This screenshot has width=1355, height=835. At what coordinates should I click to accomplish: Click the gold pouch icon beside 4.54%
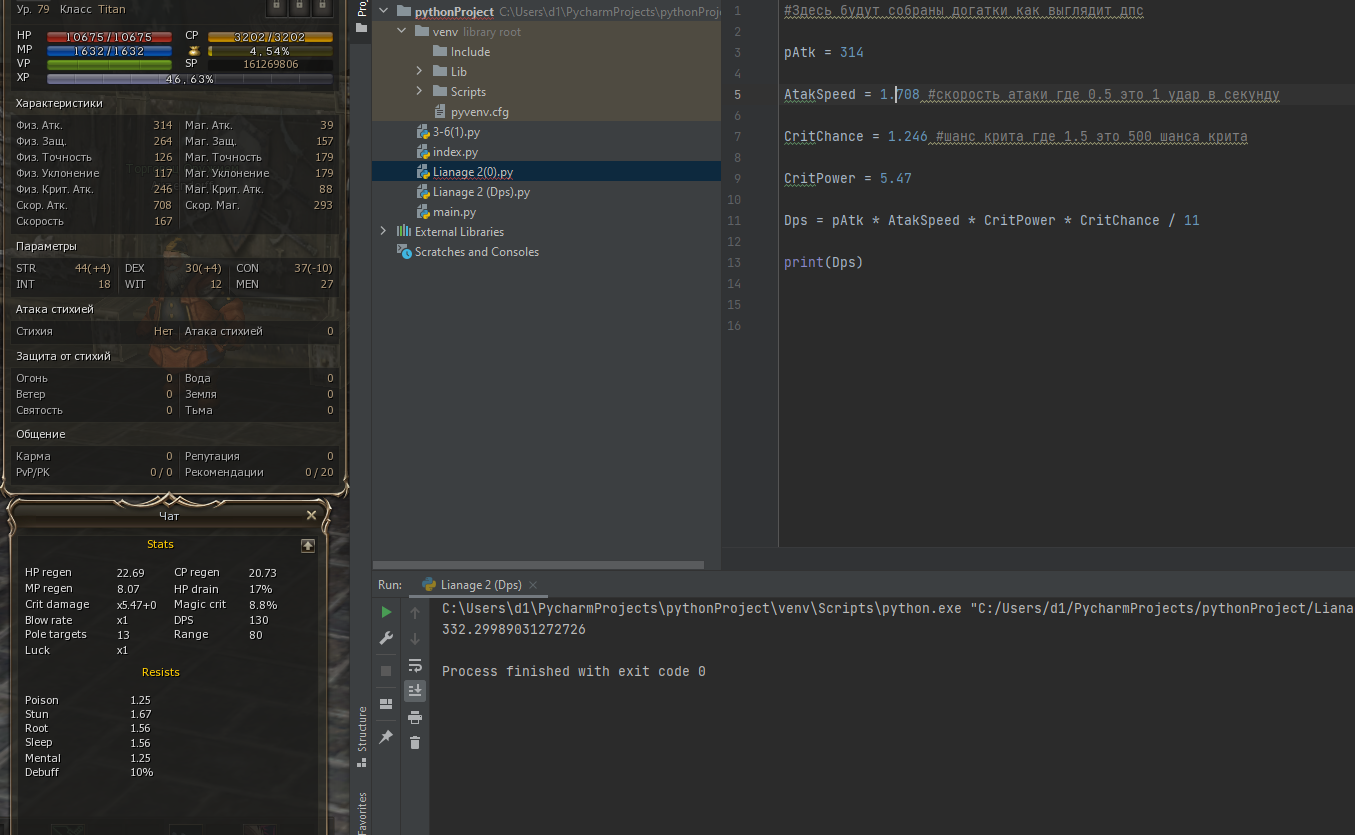point(194,51)
